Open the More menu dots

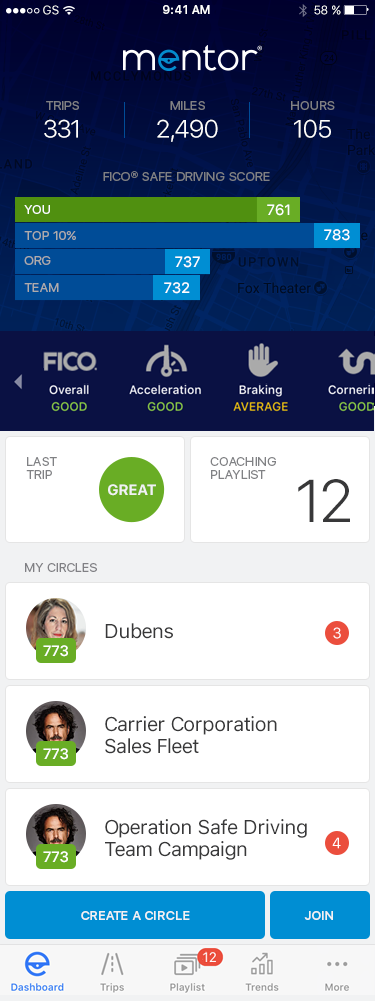pyautogui.click(x=337, y=964)
